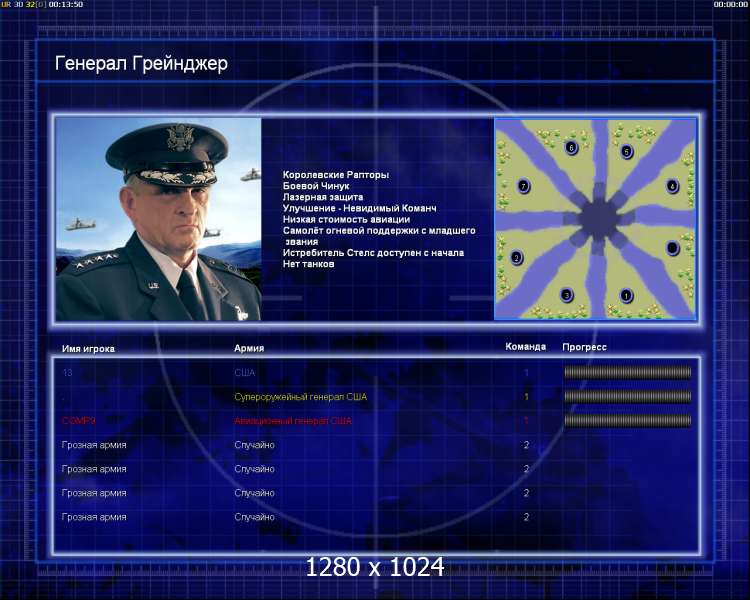The width and height of the screenshot is (750, 600).
Task: Click 'Улучшение - Невидимый Команч' line
Action: point(359,208)
